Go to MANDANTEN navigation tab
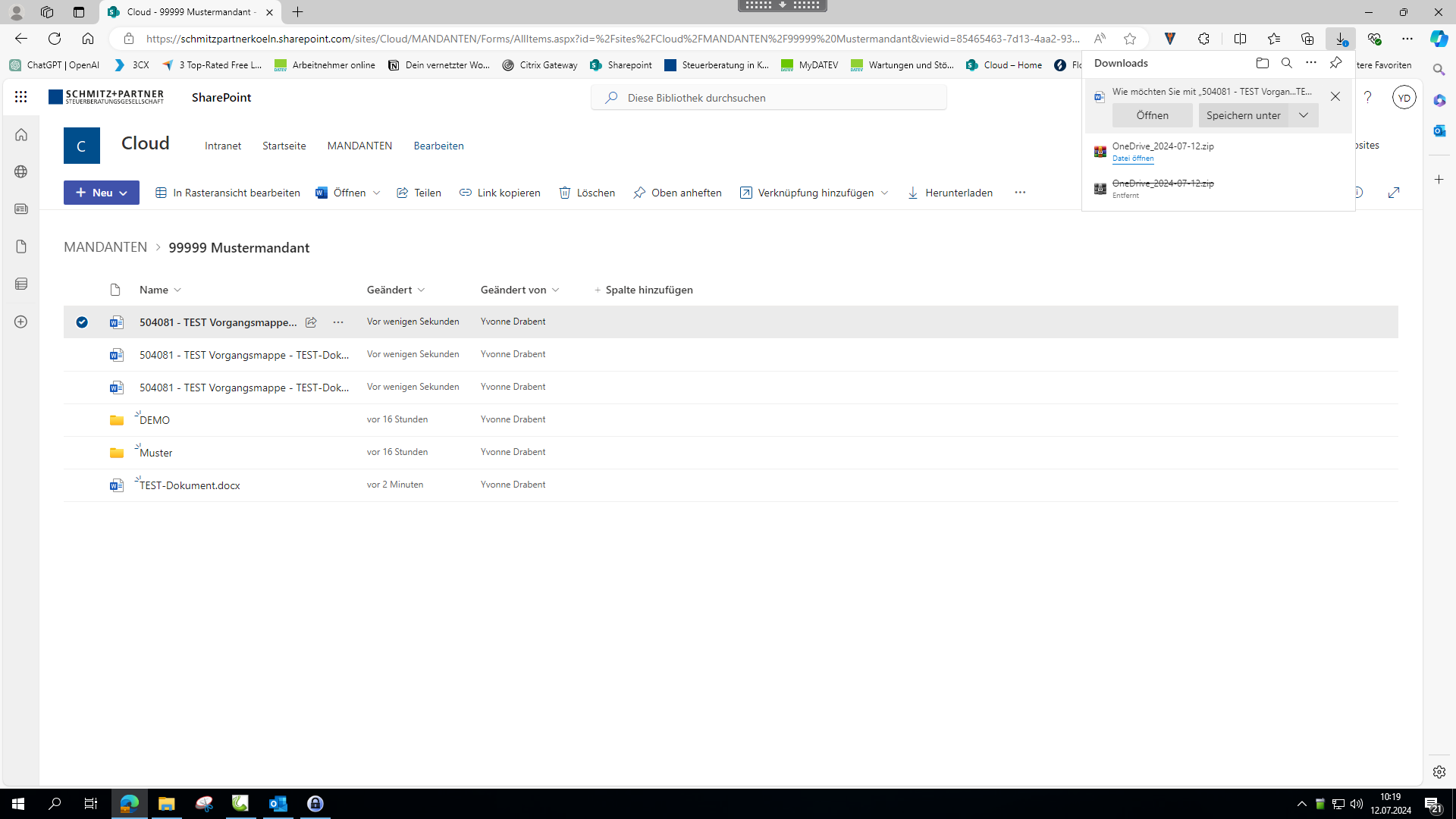Image resolution: width=1456 pixels, height=819 pixels. (x=359, y=146)
